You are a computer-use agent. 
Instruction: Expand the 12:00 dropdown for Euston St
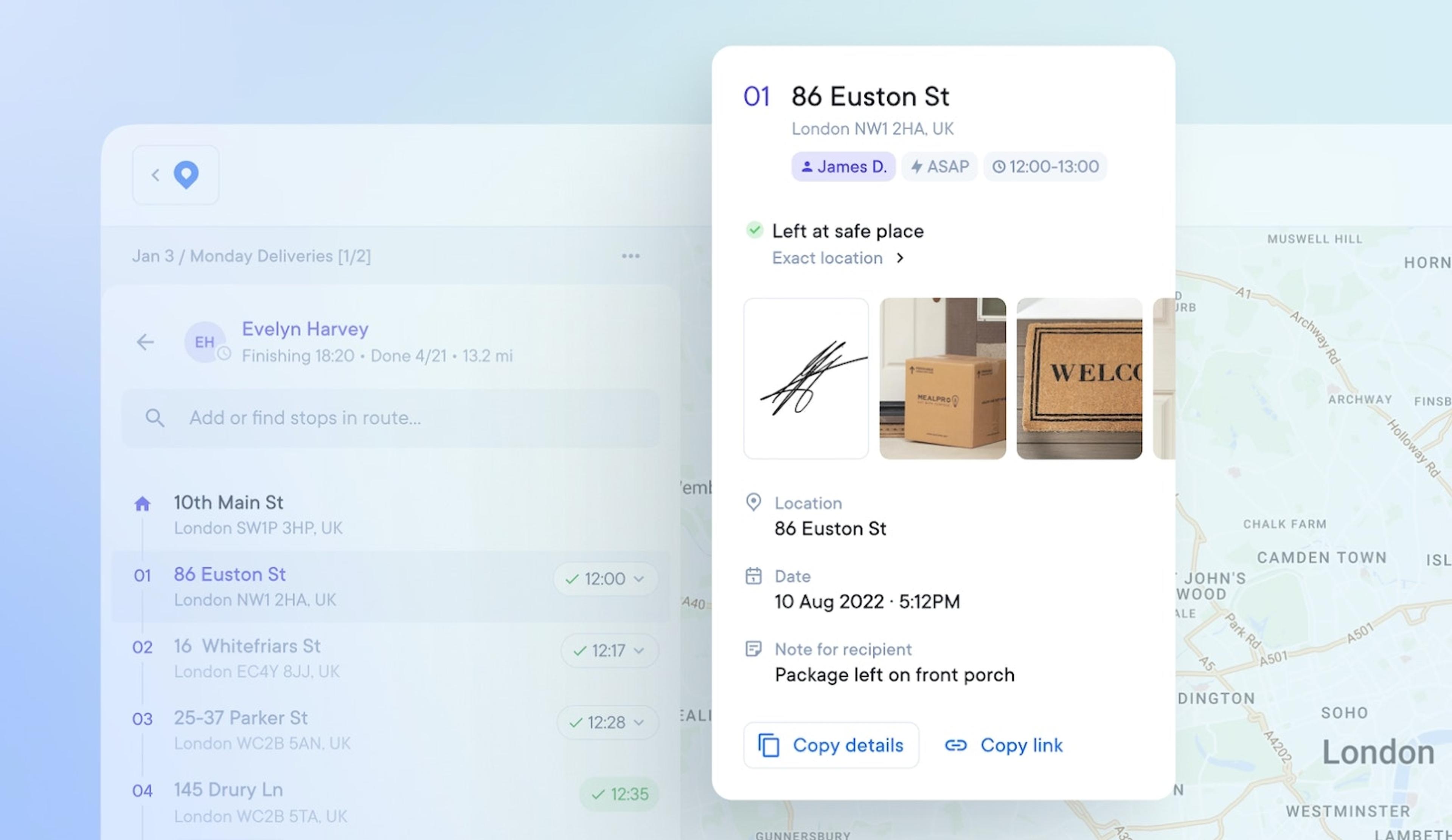[x=638, y=579]
